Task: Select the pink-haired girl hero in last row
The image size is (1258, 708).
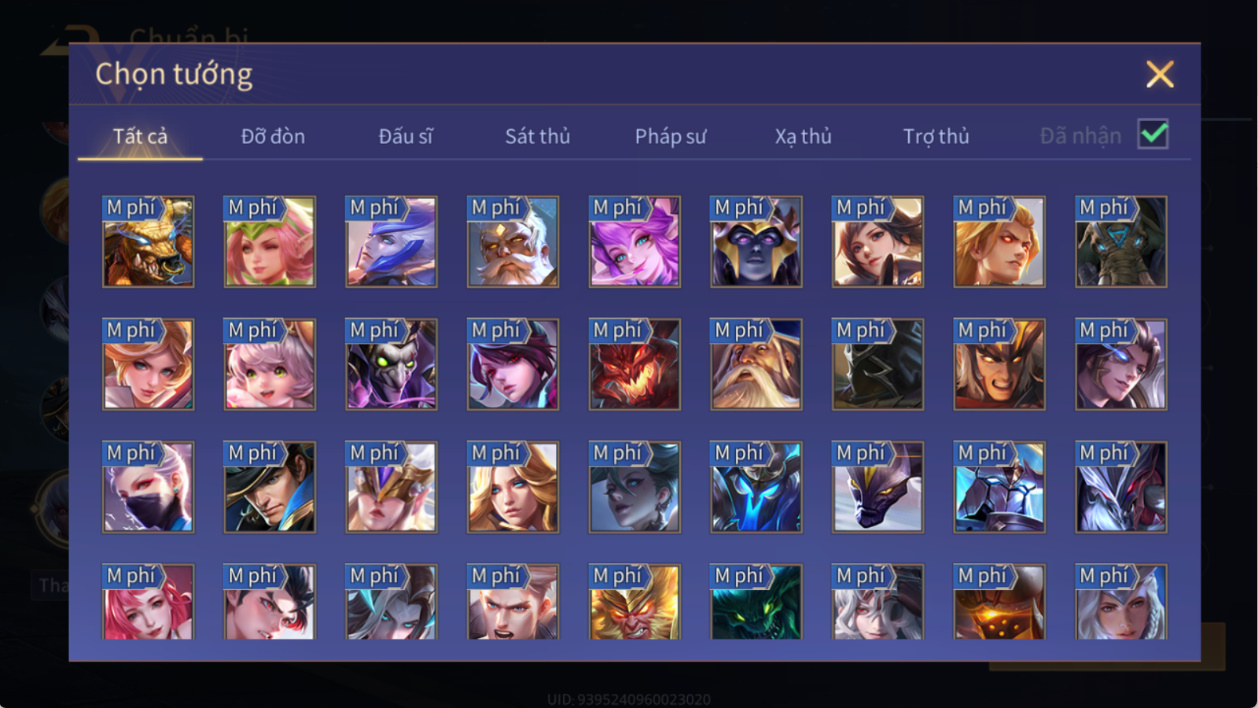Action: click(148, 602)
